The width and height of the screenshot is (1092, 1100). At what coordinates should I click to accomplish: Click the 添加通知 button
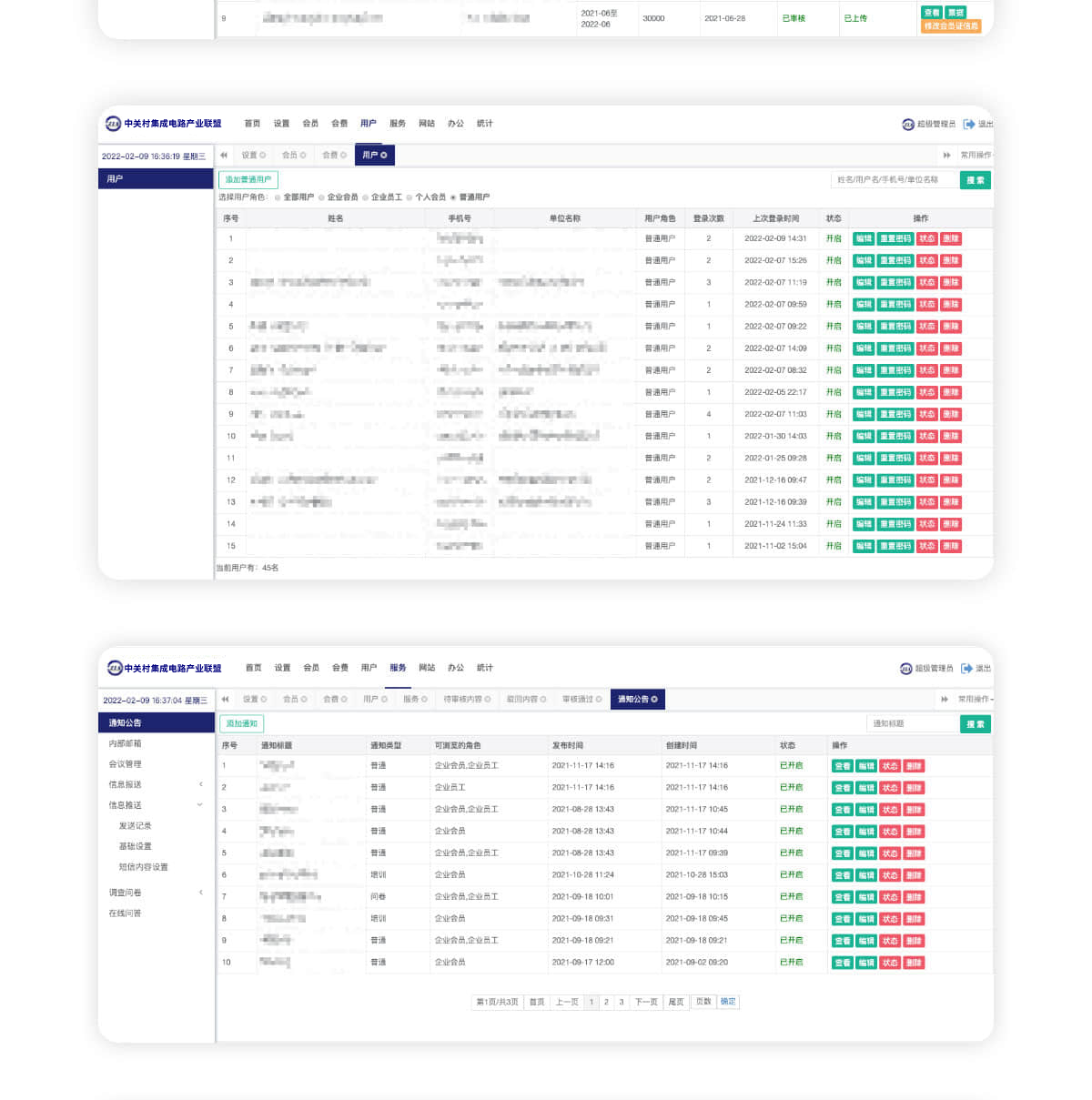tap(242, 723)
